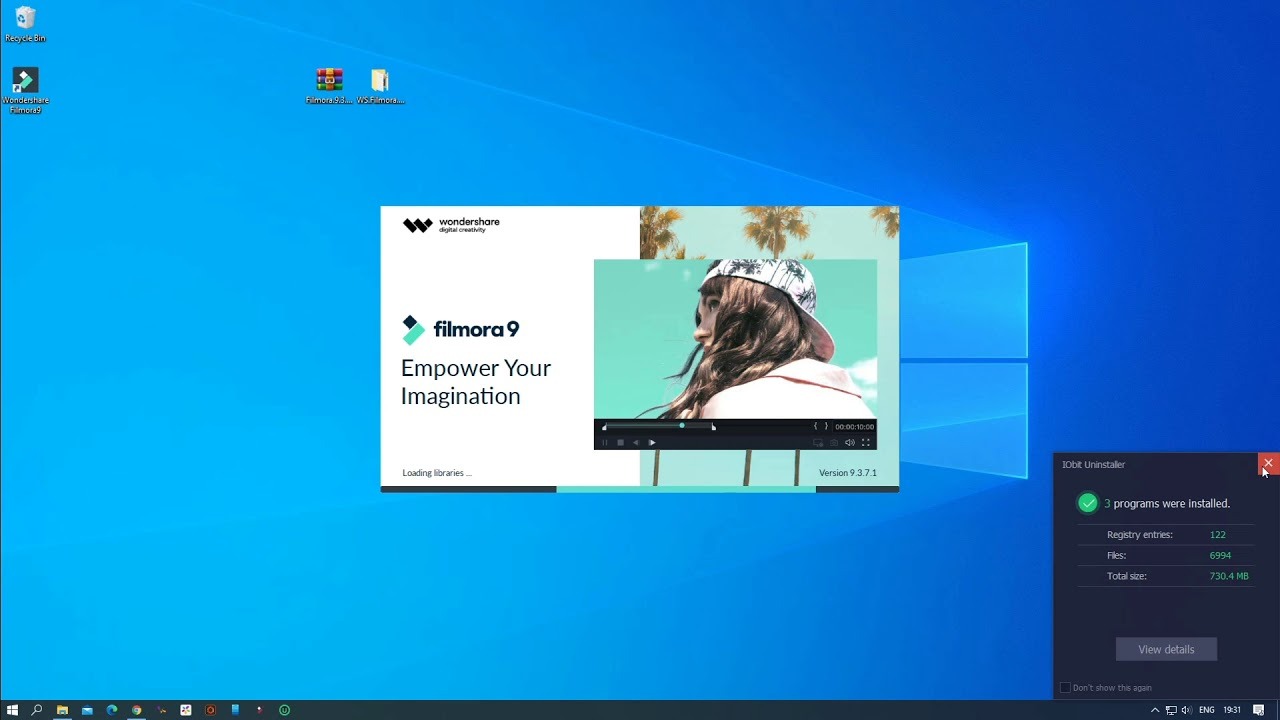Open File Explorer from the taskbar
Image resolution: width=1280 pixels, height=720 pixels.
(62, 710)
